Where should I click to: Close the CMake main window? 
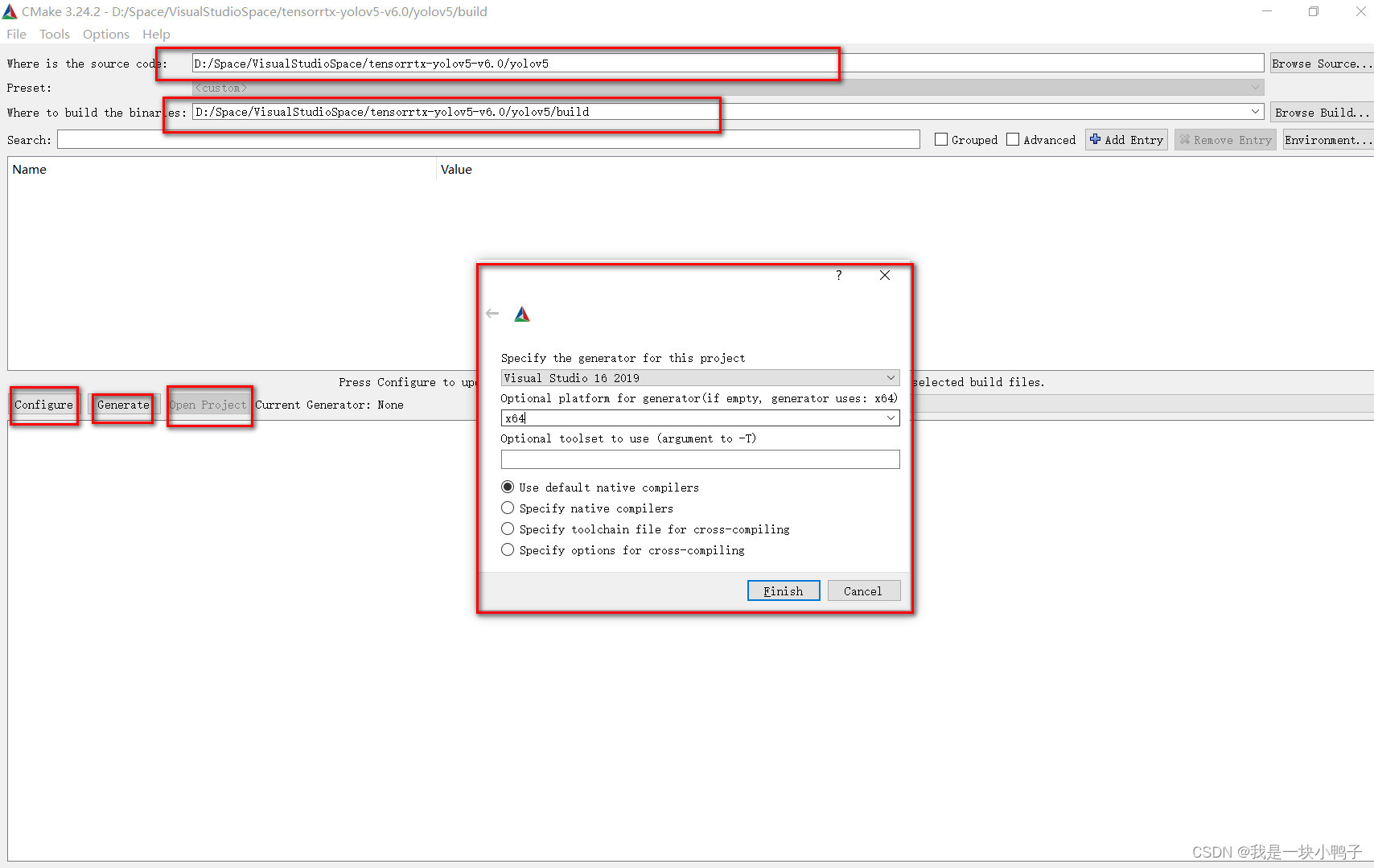[1360, 11]
